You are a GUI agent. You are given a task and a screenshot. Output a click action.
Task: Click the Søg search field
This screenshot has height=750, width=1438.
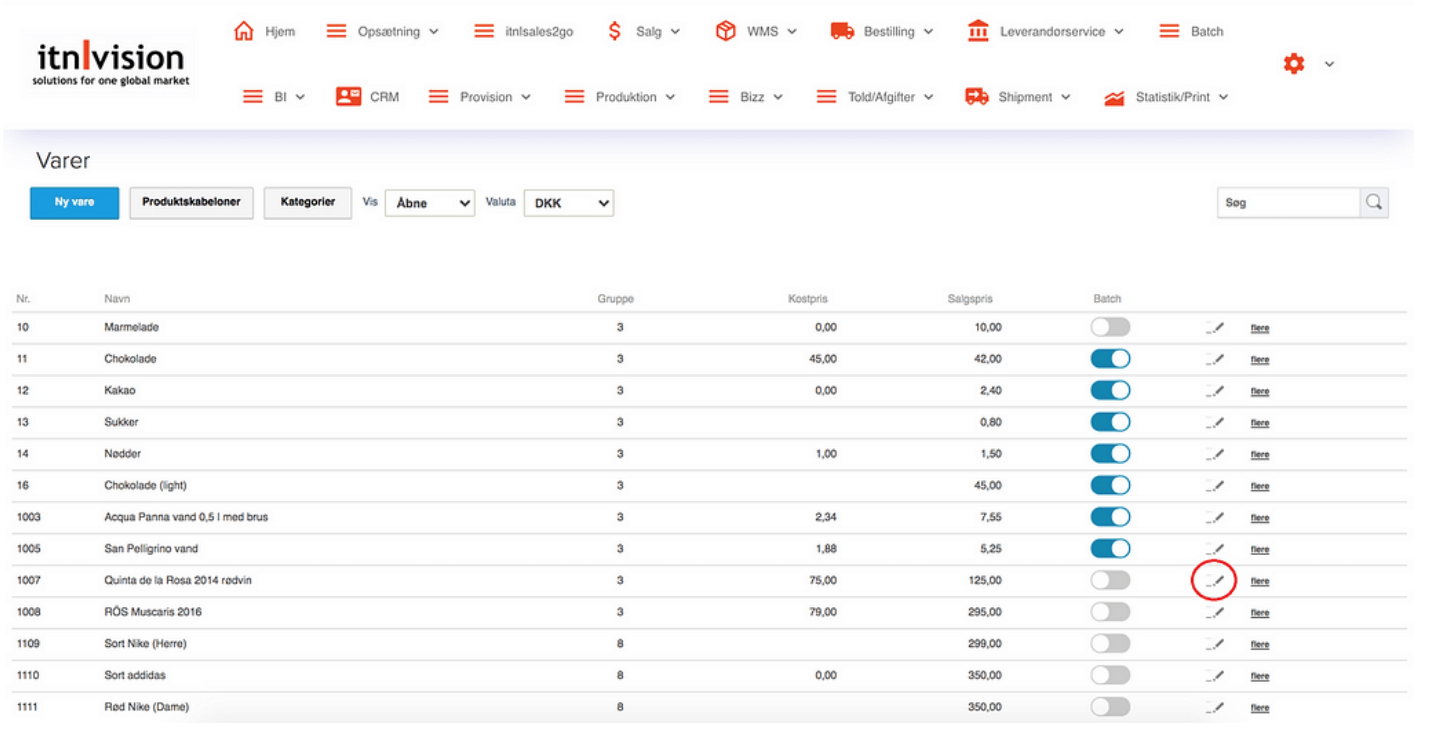(x=1289, y=202)
